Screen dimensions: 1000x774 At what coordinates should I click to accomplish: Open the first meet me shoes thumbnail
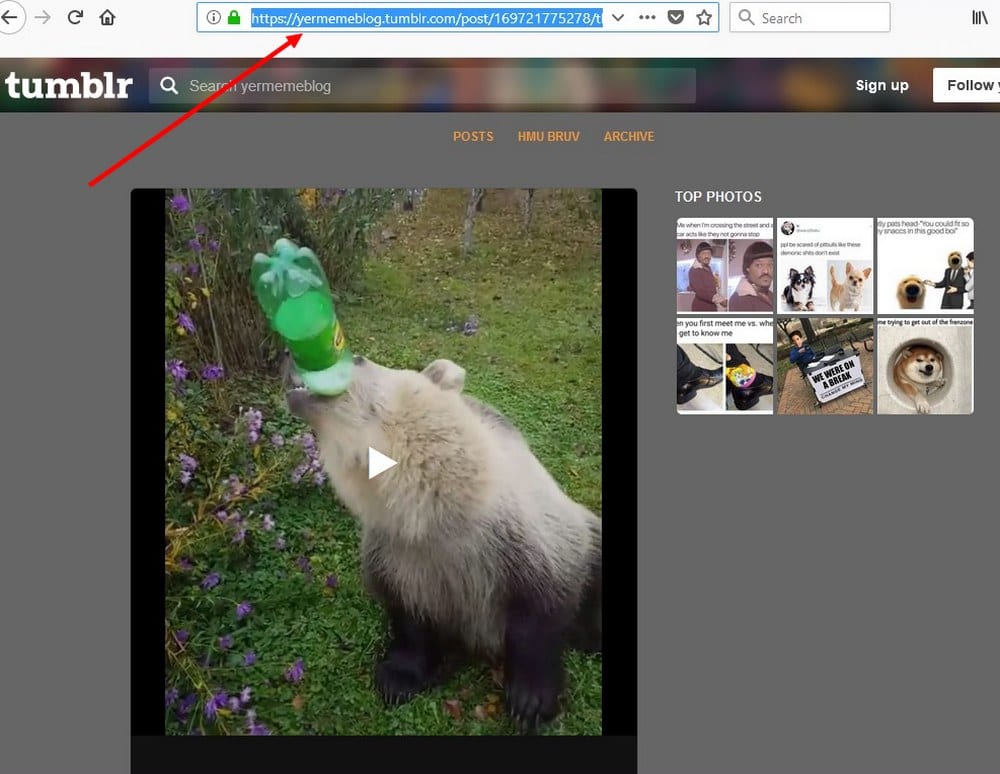(725, 366)
